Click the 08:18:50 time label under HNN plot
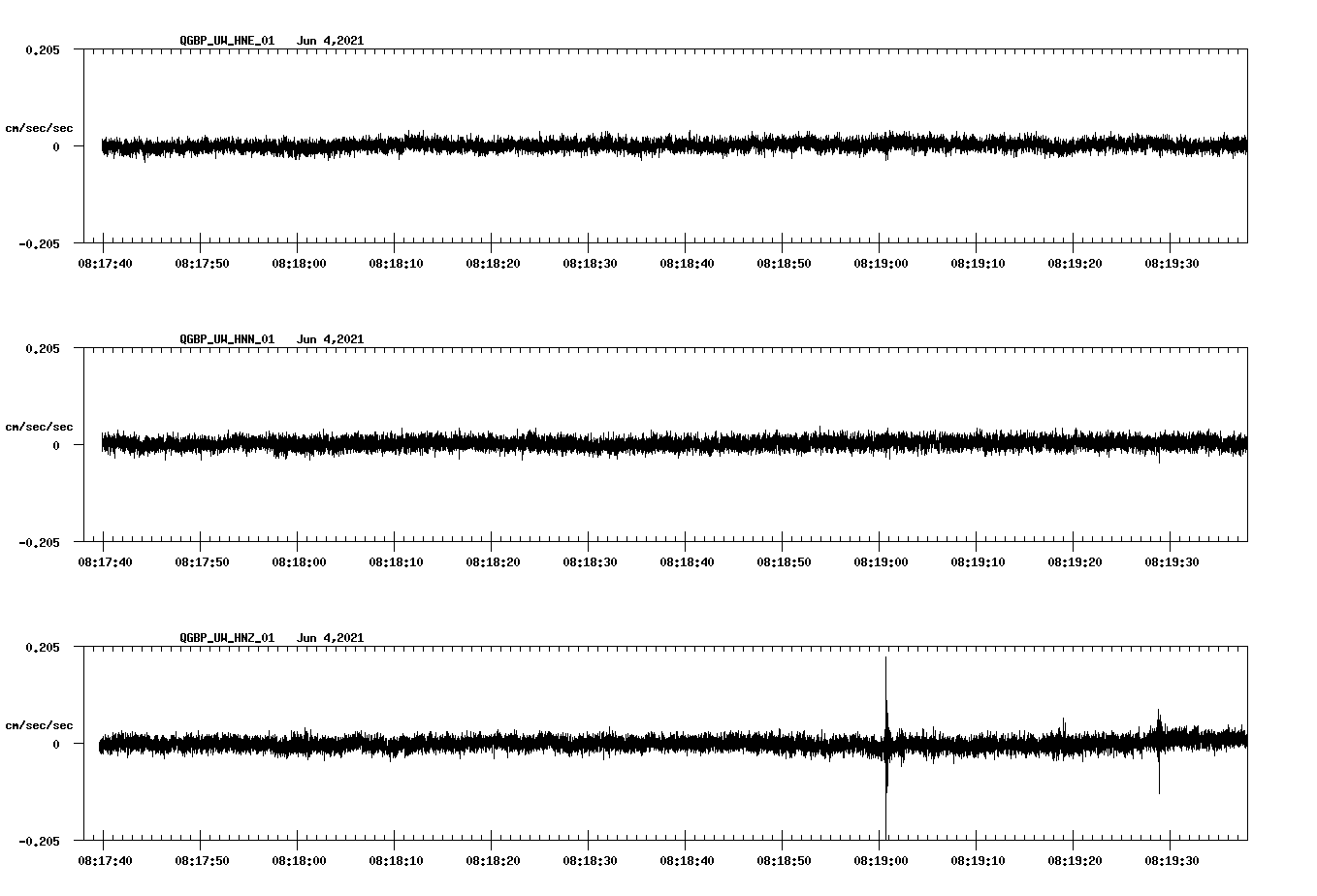 [785, 562]
